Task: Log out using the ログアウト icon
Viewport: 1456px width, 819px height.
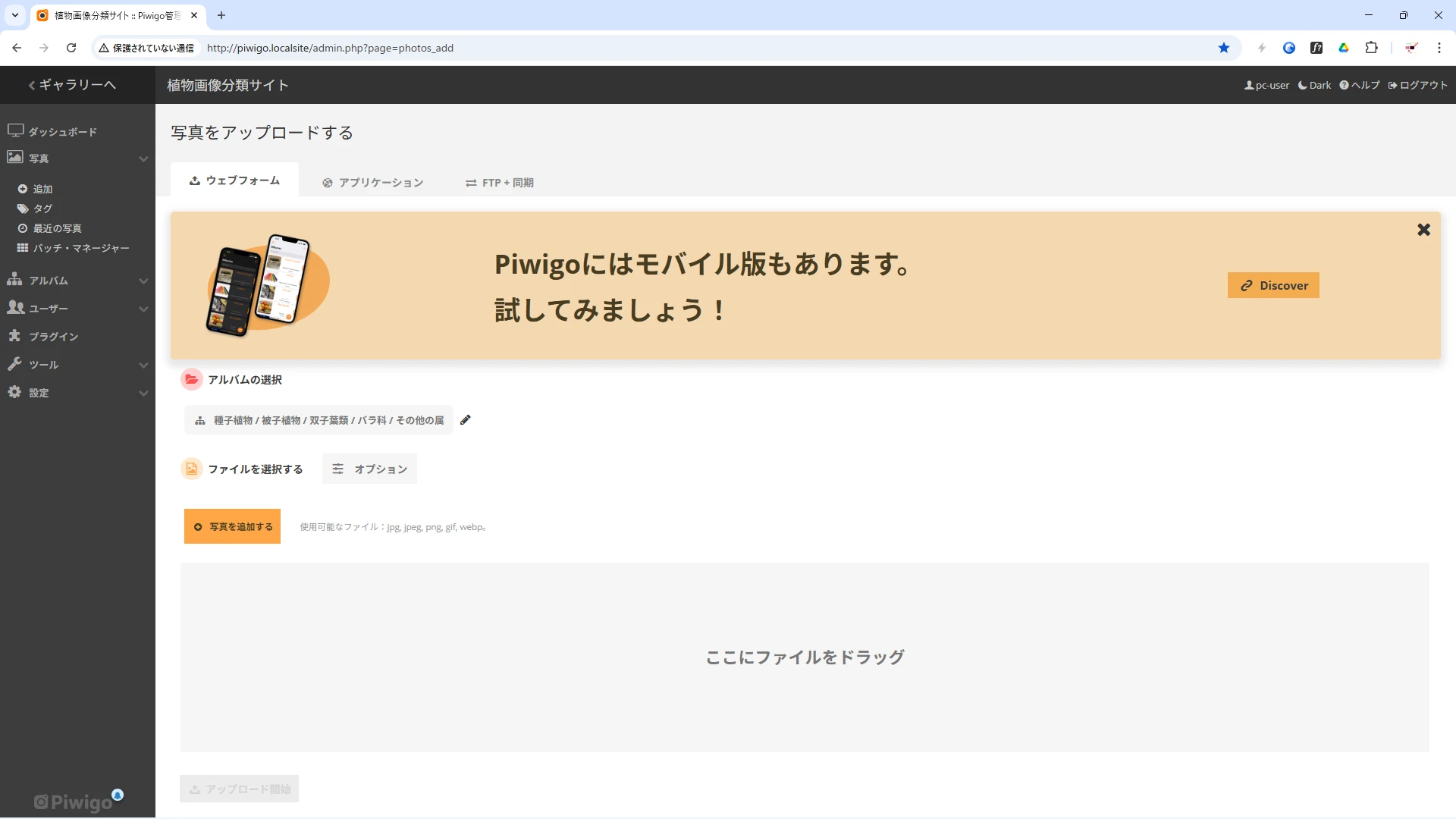Action: (1417, 85)
